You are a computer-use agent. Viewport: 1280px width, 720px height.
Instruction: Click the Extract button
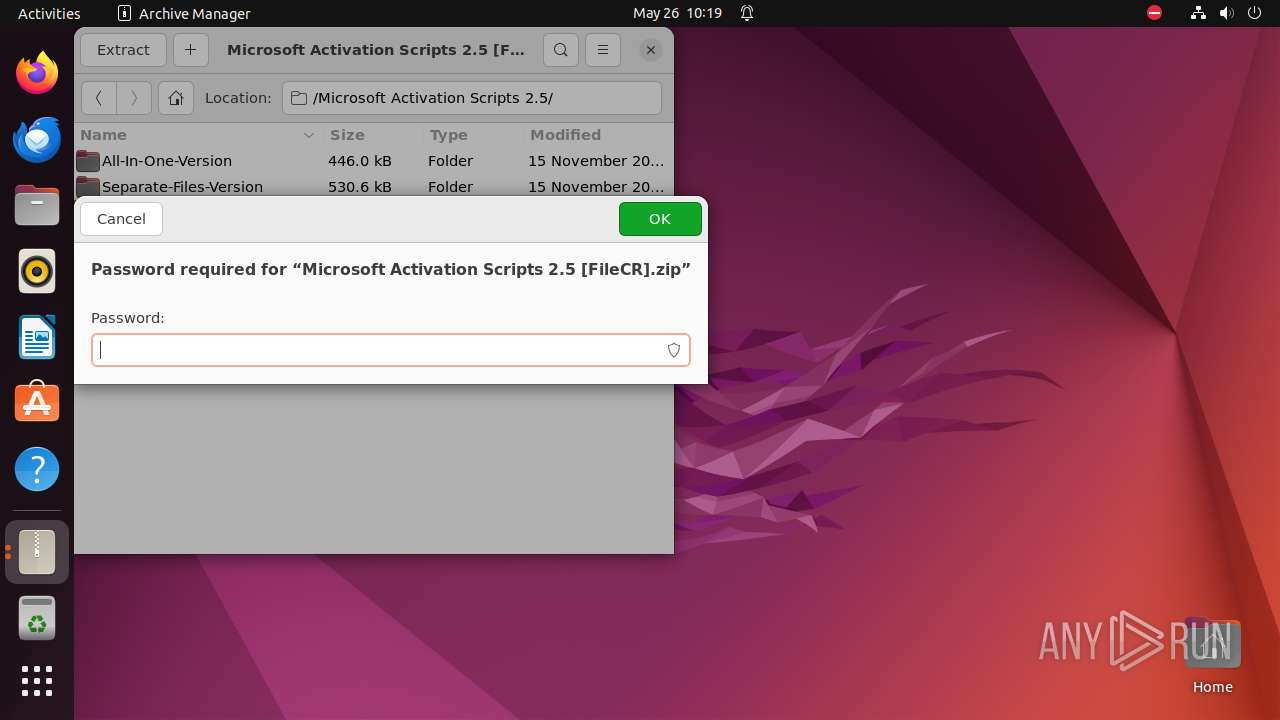pos(123,50)
